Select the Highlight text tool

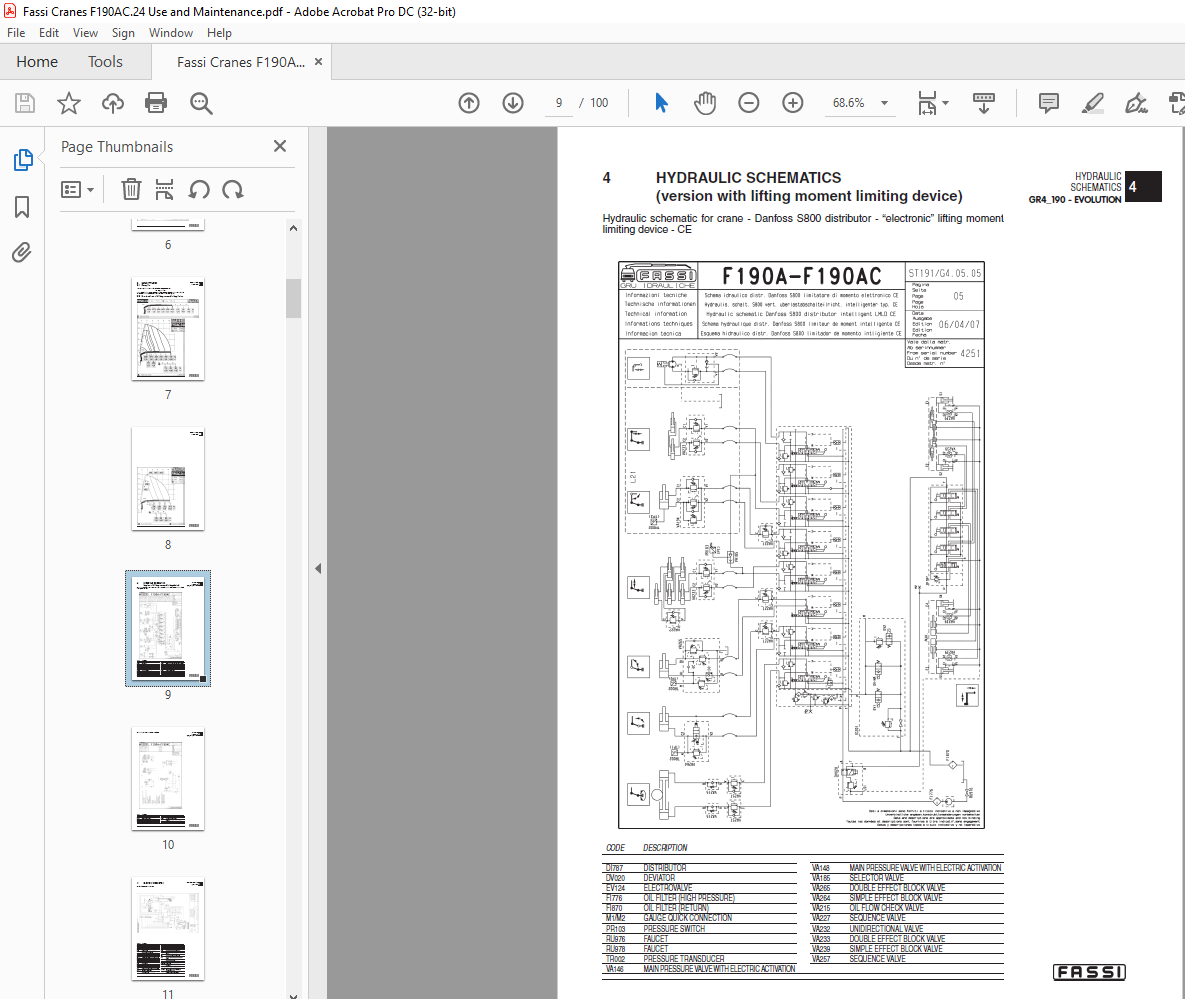pyautogui.click(x=1093, y=103)
